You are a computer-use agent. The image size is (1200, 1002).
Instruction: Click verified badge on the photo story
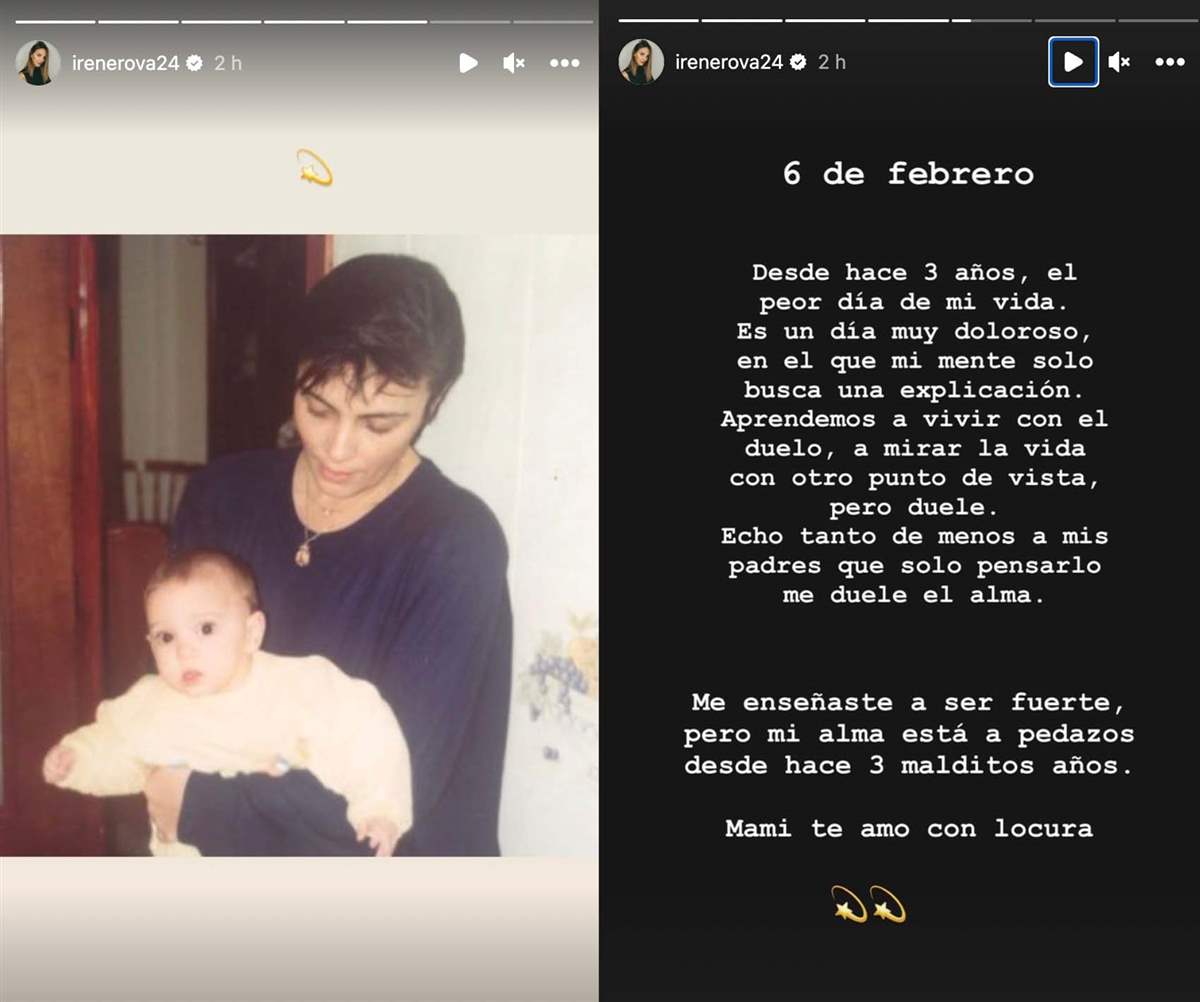click(x=194, y=63)
